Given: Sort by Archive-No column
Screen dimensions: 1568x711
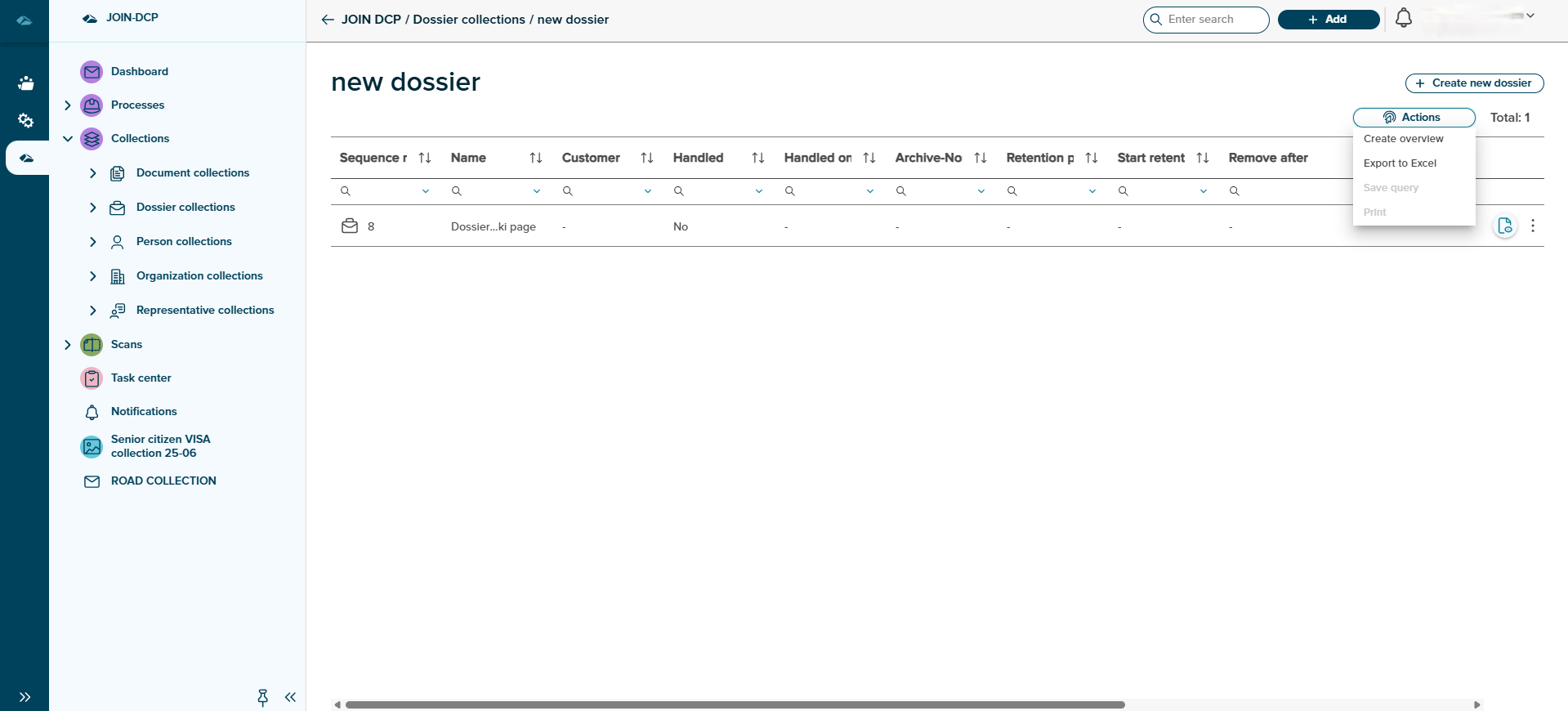Looking at the screenshot, I should tap(981, 158).
